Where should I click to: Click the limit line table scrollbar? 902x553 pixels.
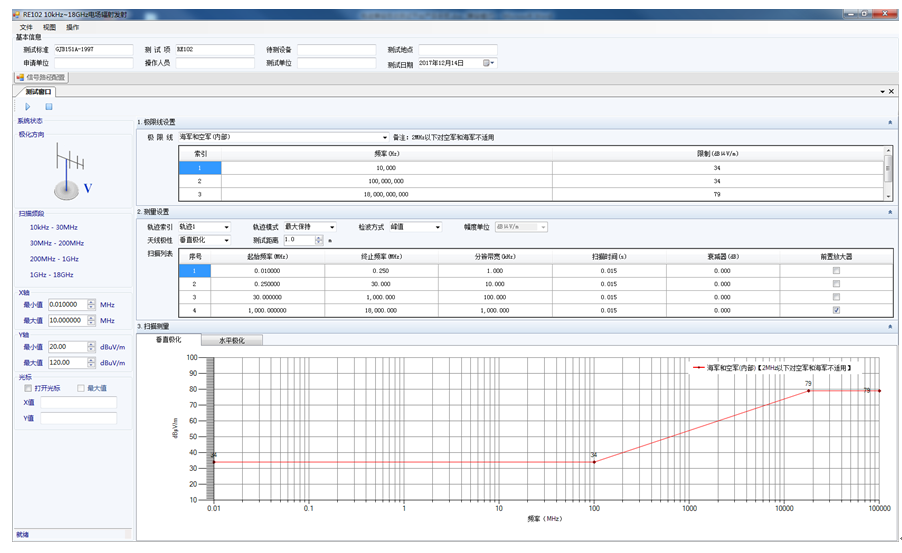(x=888, y=173)
